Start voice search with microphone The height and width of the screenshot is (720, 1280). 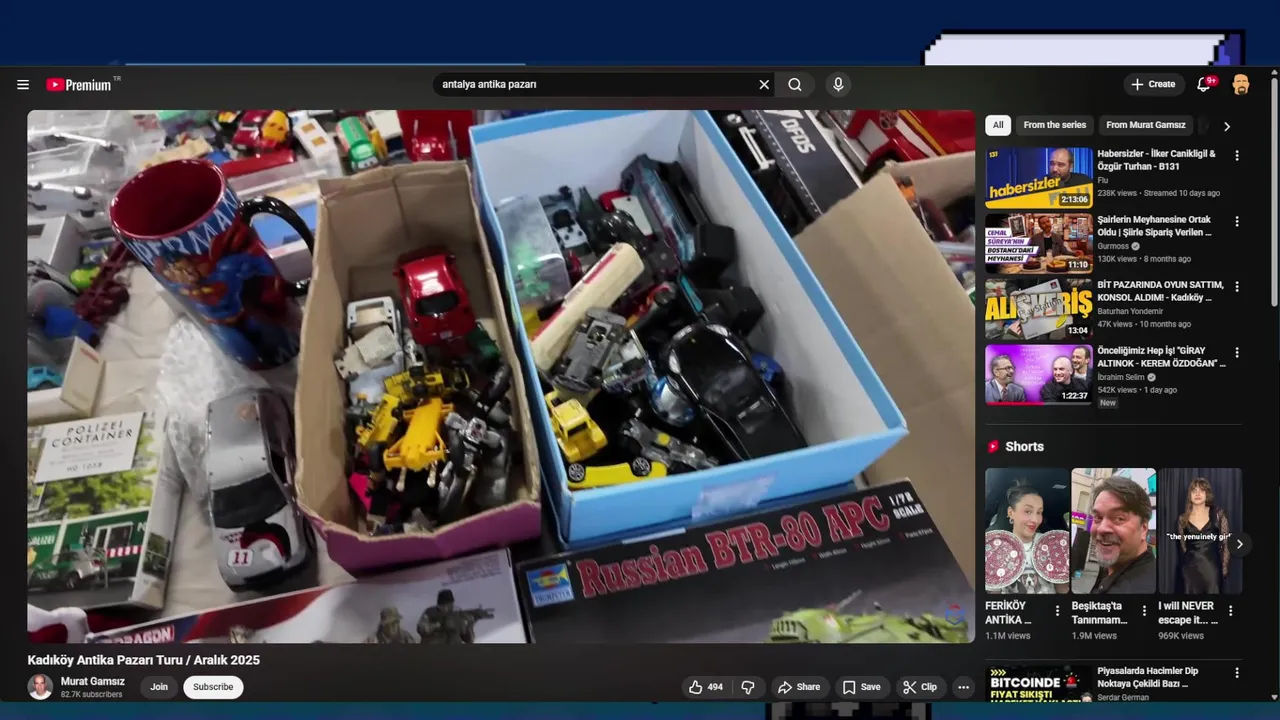click(838, 85)
